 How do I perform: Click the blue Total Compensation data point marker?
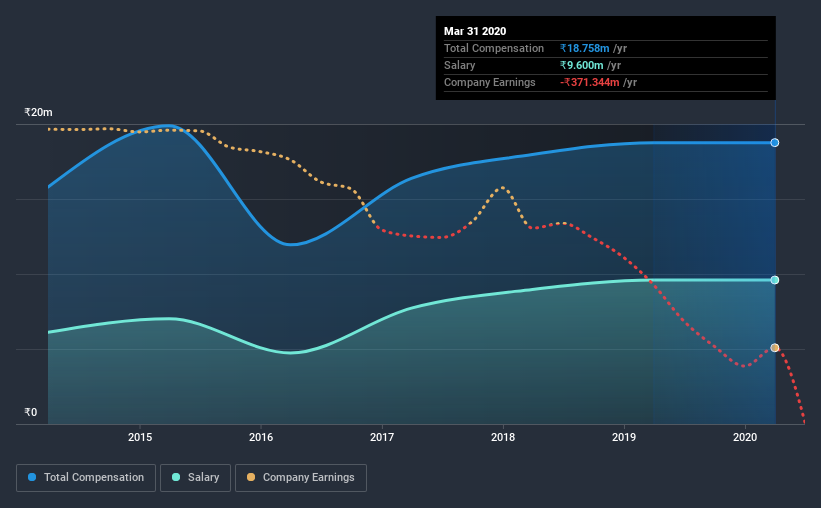[x=774, y=143]
